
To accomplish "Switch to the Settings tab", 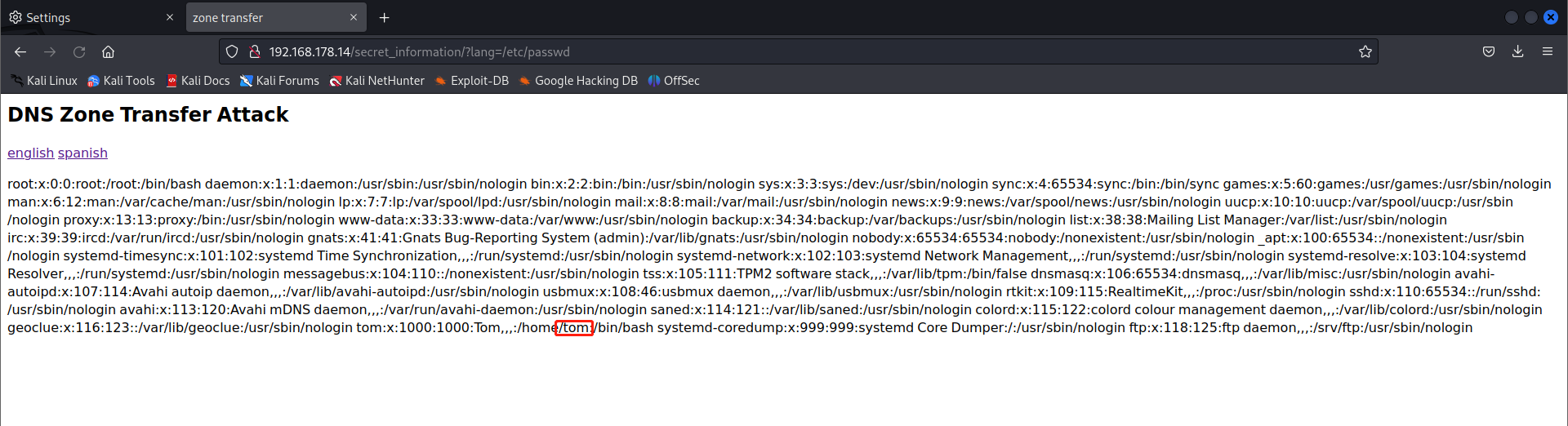I will (x=91, y=17).
